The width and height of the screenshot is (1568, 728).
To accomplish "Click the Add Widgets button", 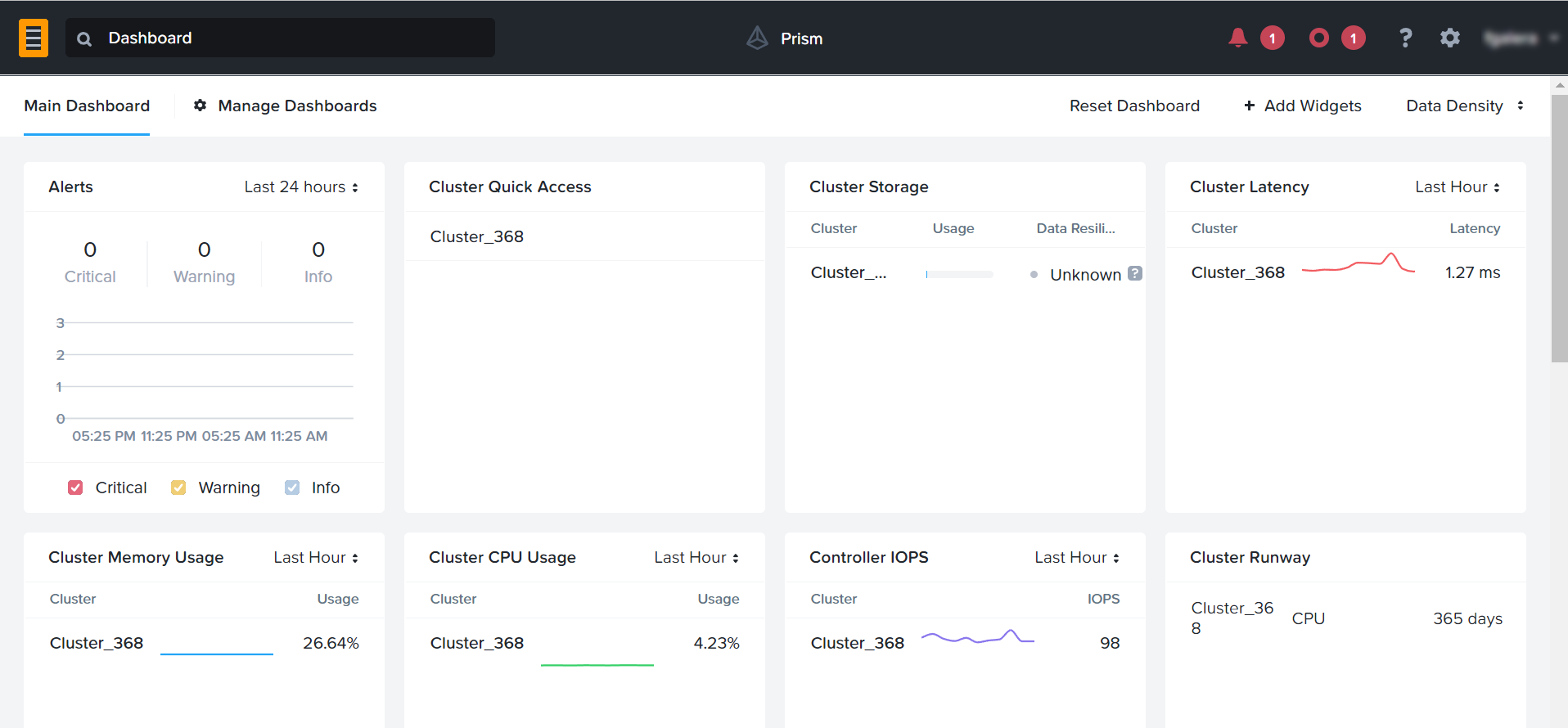I will pyautogui.click(x=1302, y=106).
